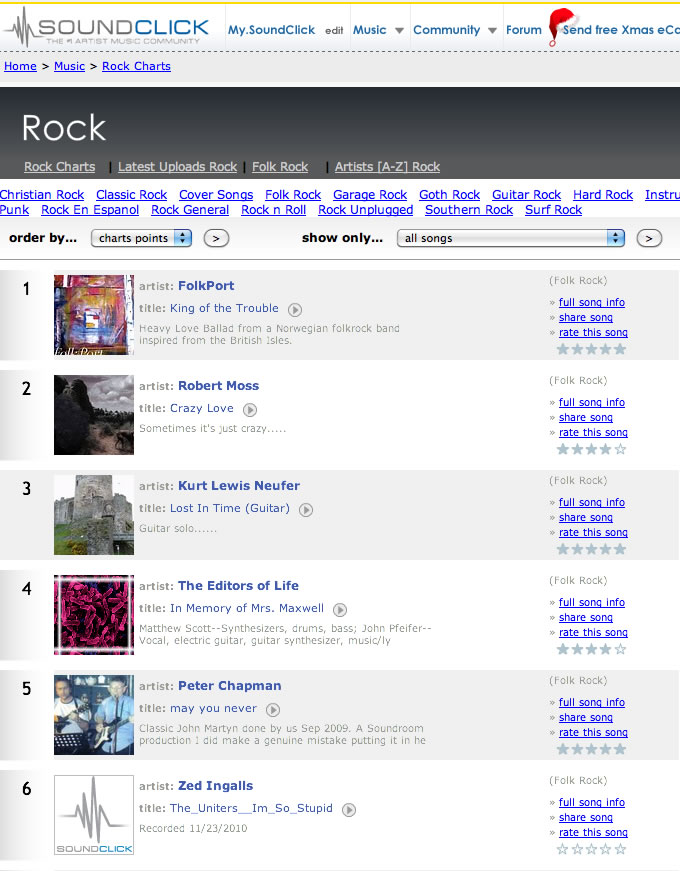The height and width of the screenshot is (871, 680).
Task: Open The Editors of Life thumbnail
Action: pos(94,615)
